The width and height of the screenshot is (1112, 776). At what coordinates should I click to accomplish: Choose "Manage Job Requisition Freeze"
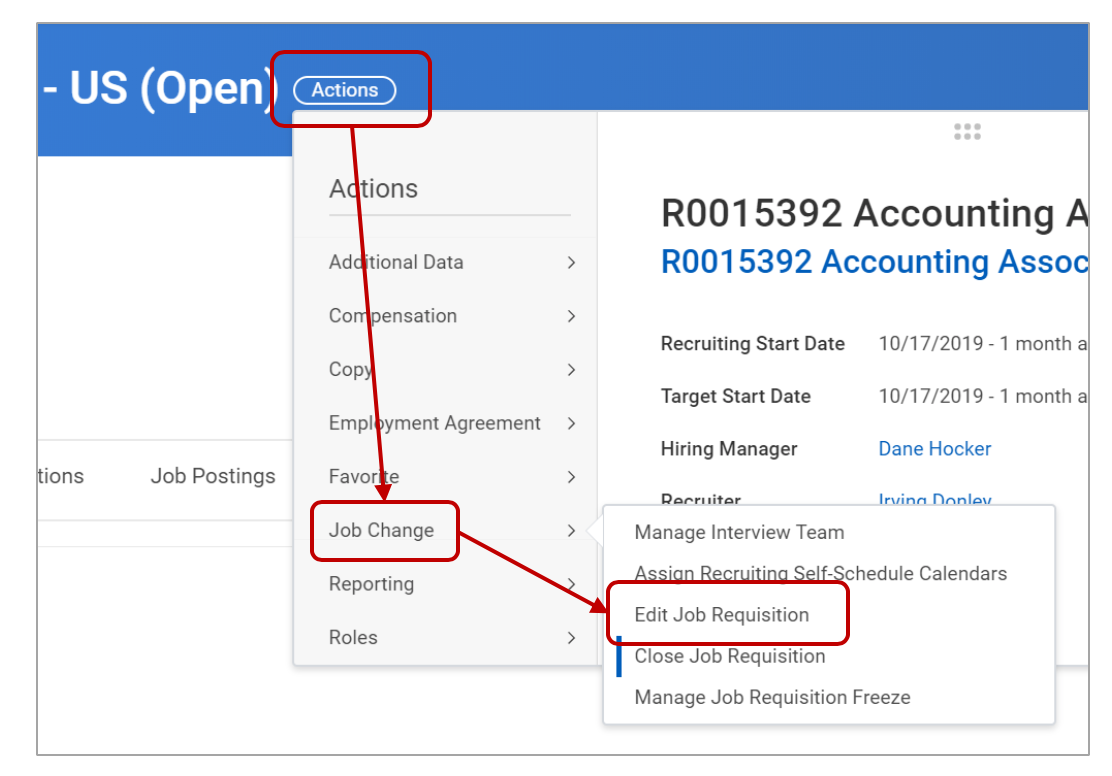768,697
